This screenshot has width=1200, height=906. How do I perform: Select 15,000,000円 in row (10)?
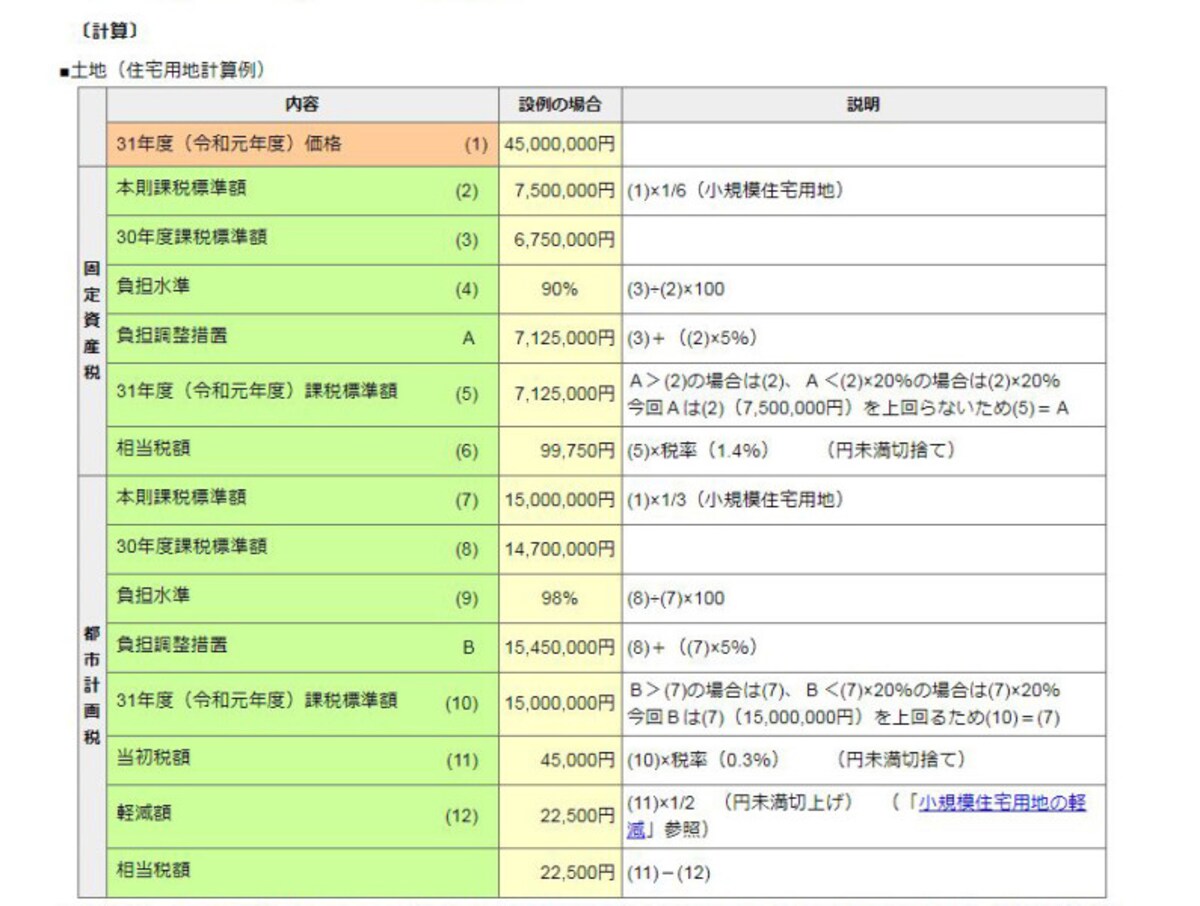pos(560,703)
